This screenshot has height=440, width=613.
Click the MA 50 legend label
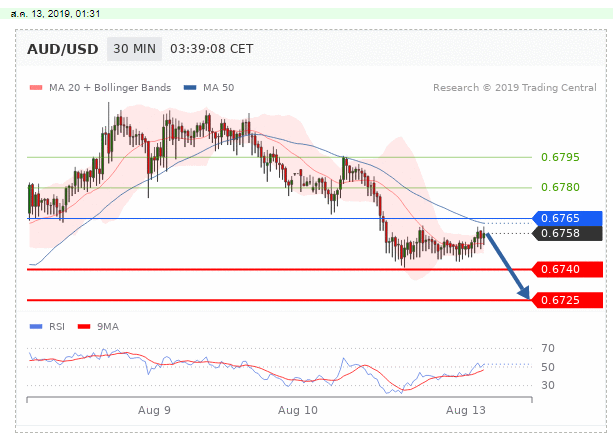[219, 88]
